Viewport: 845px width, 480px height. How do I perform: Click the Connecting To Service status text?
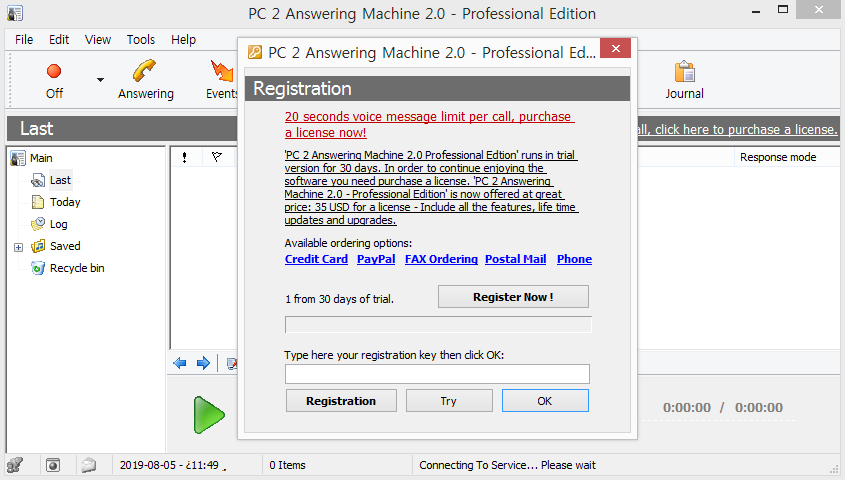[507, 465]
